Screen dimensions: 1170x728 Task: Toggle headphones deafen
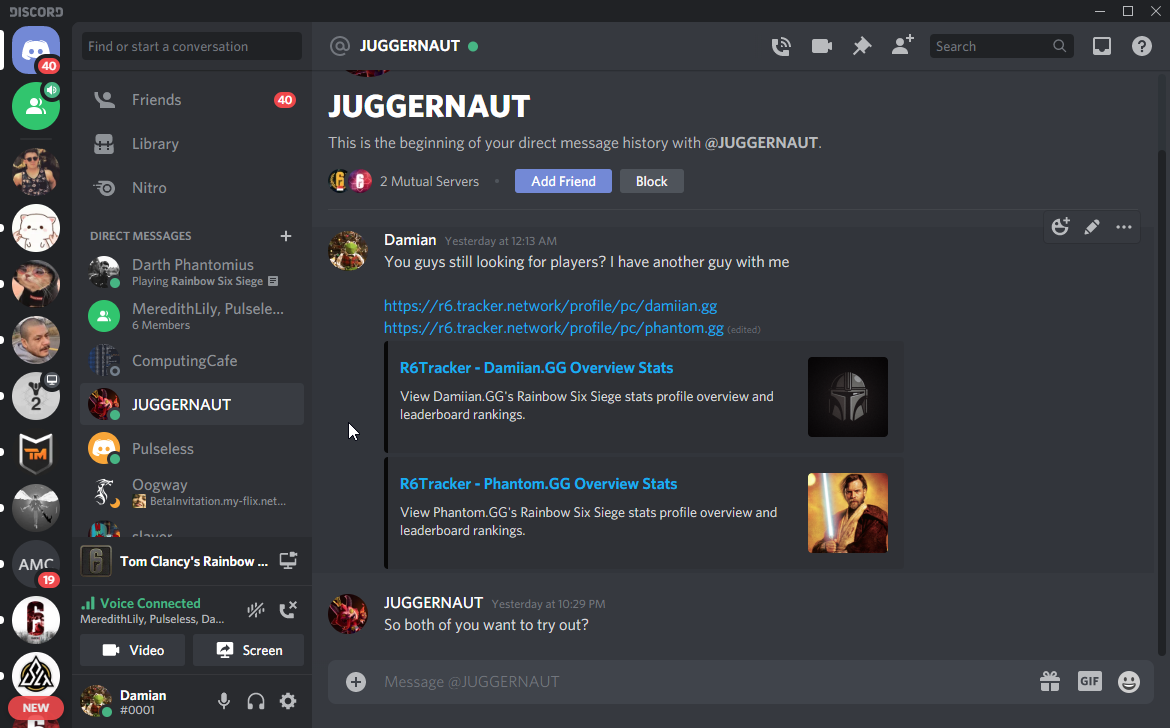(256, 701)
